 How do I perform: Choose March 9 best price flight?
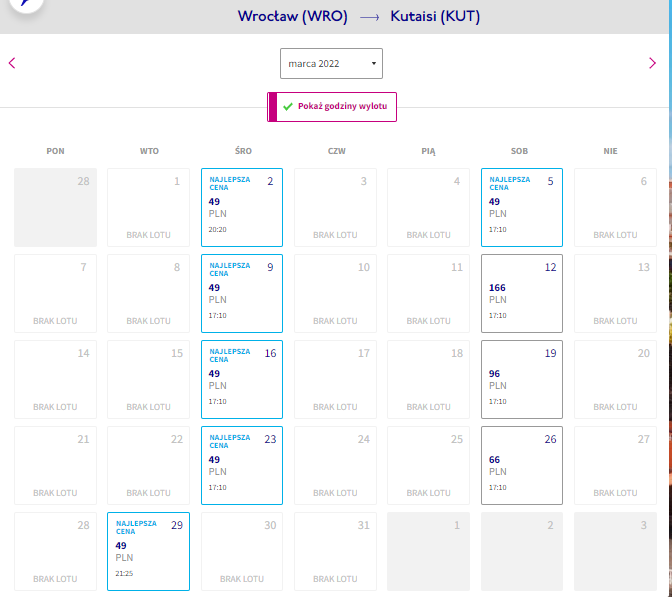[242, 294]
